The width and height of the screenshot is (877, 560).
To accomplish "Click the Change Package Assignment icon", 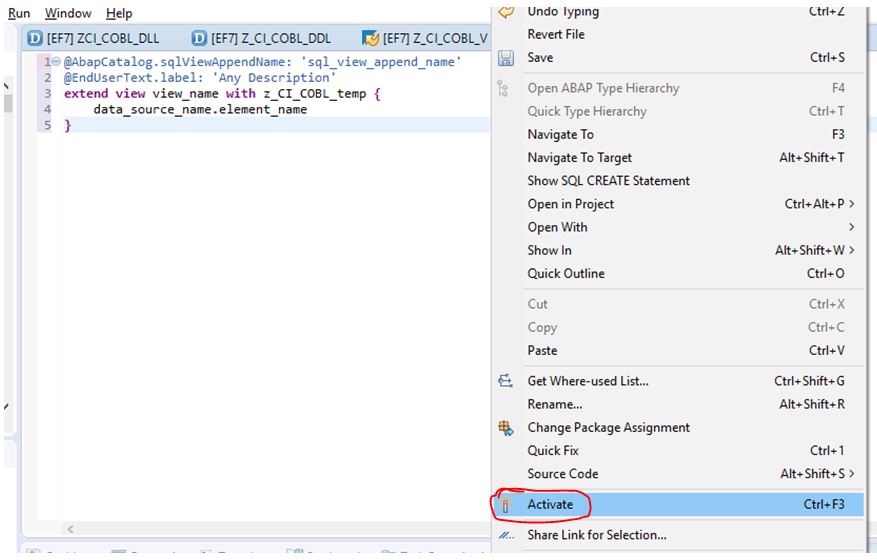I will tap(506, 428).
